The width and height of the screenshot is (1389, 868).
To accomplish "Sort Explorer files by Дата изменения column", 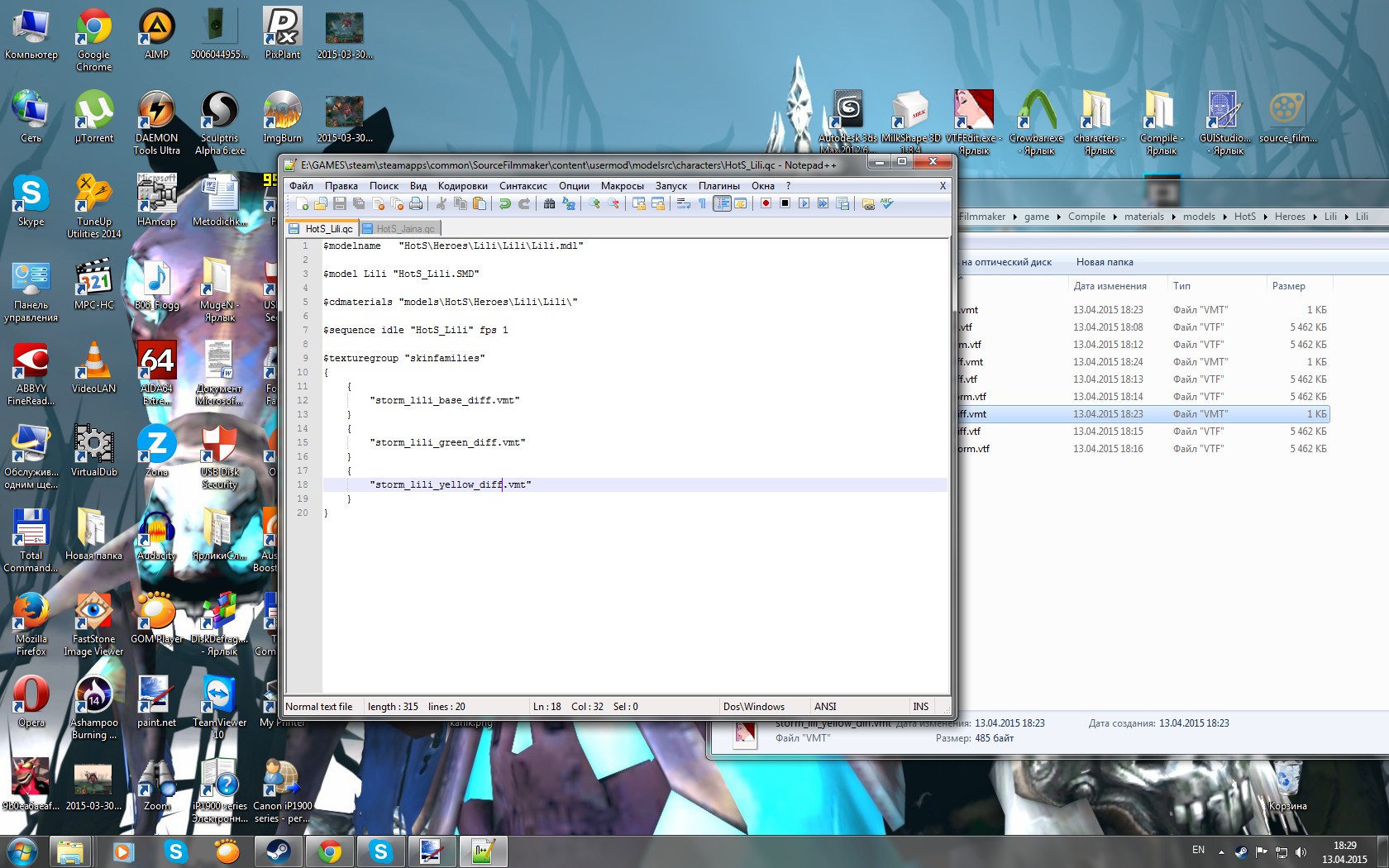I will [1110, 286].
